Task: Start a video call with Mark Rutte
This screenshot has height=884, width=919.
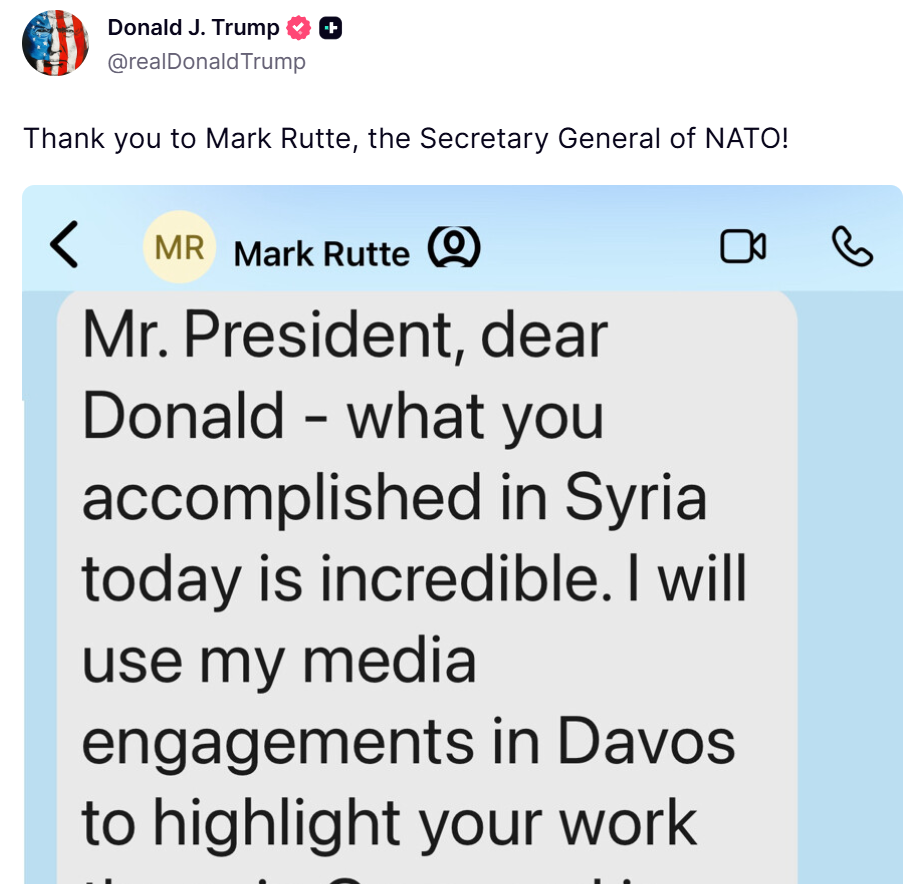Action: point(743,246)
